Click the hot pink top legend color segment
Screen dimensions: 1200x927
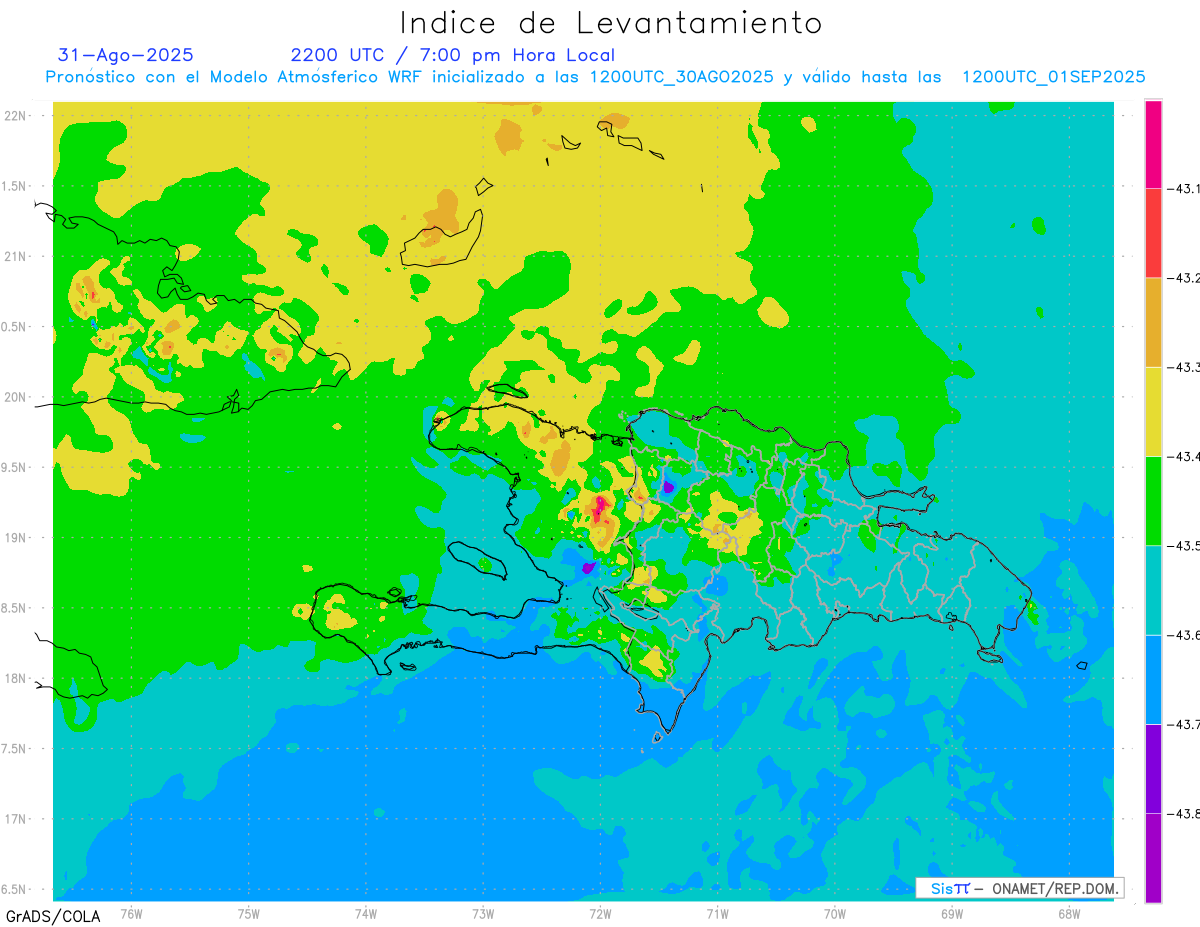[x=1153, y=144]
